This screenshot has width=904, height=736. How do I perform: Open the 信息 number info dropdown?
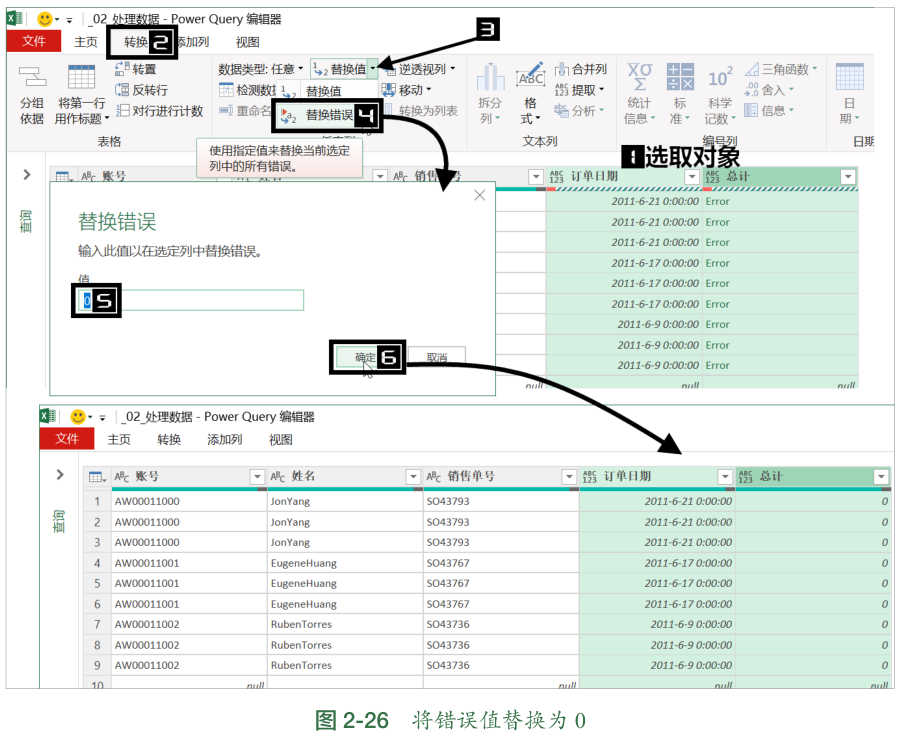769,111
